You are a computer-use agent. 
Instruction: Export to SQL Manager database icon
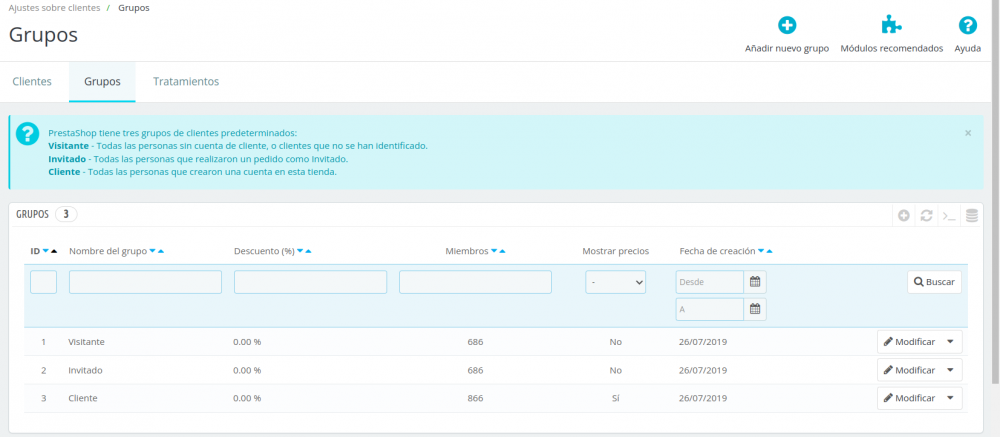[x=971, y=216]
